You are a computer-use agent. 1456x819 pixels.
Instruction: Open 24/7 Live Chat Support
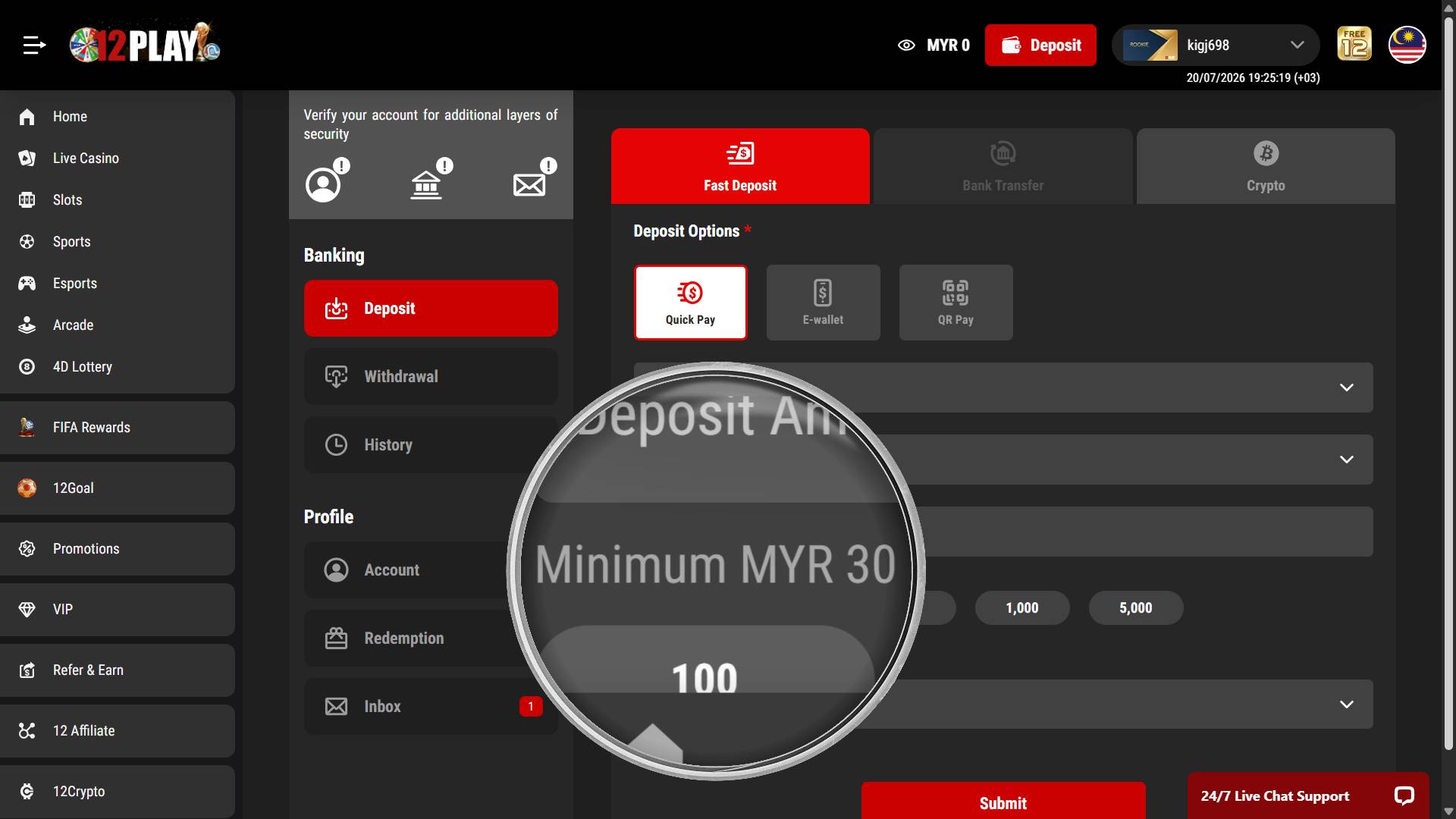pyautogui.click(x=1308, y=795)
